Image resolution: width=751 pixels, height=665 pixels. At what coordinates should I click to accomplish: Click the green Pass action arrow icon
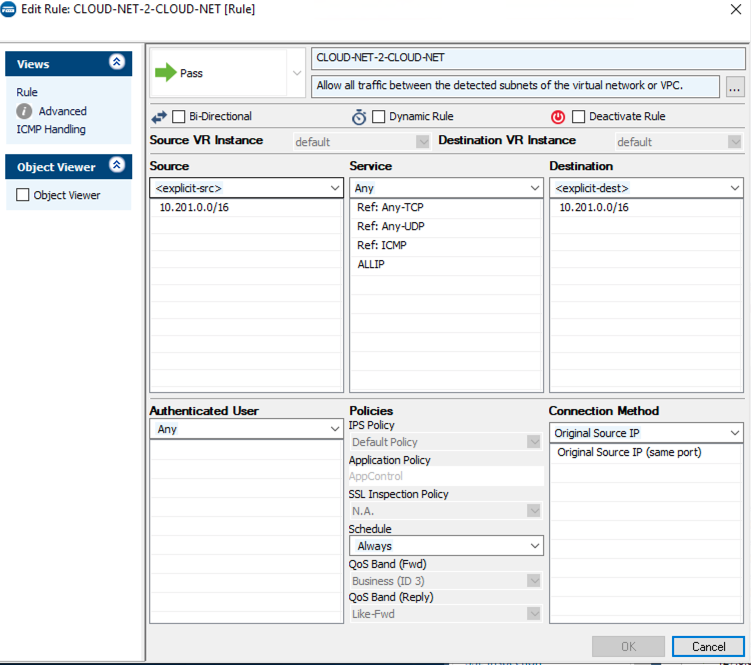tap(166, 73)
